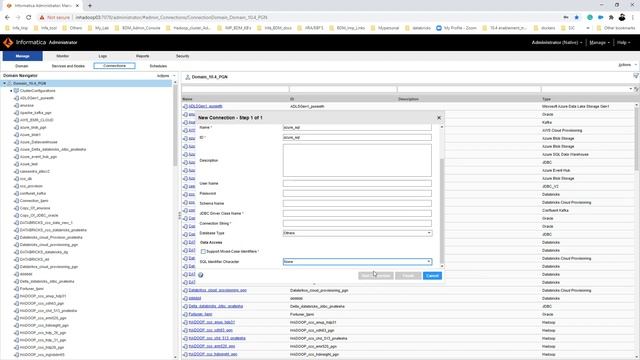Click the Test Connection button
640x360 pixels.
coord(376,276)
